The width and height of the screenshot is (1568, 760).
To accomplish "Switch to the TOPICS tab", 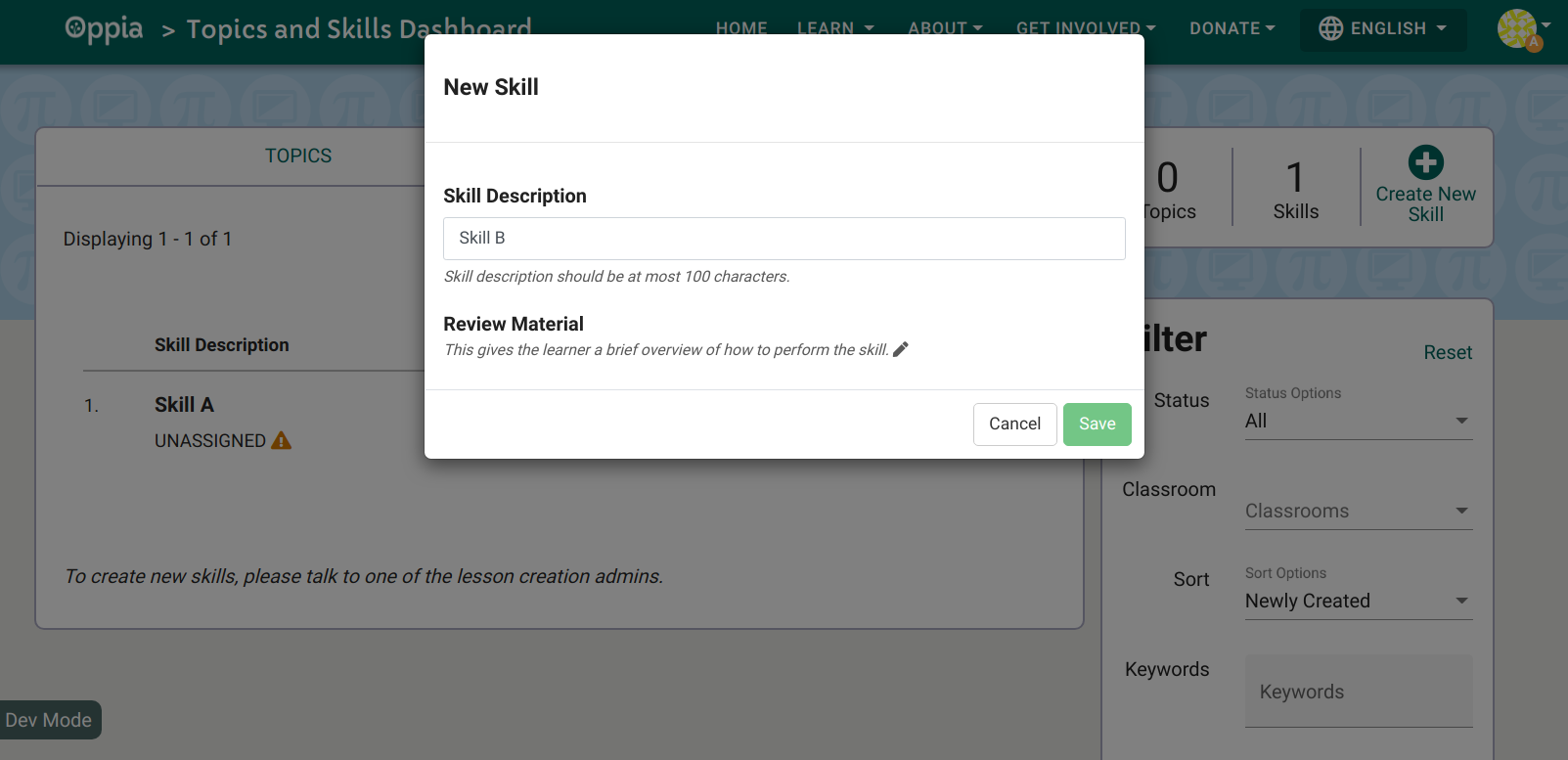I will click(298, 156).
